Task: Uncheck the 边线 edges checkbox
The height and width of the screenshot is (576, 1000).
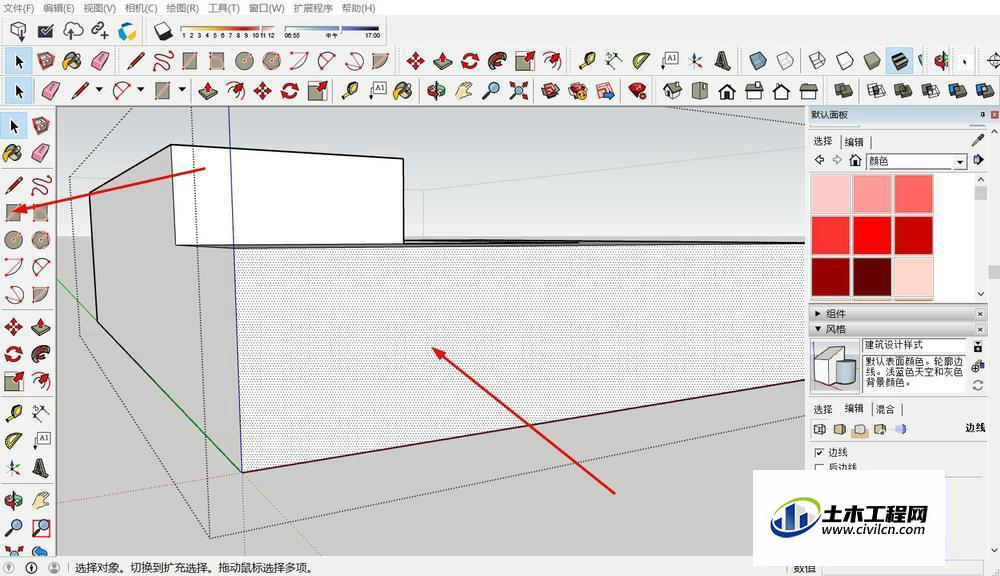Action: pos(820,452)
